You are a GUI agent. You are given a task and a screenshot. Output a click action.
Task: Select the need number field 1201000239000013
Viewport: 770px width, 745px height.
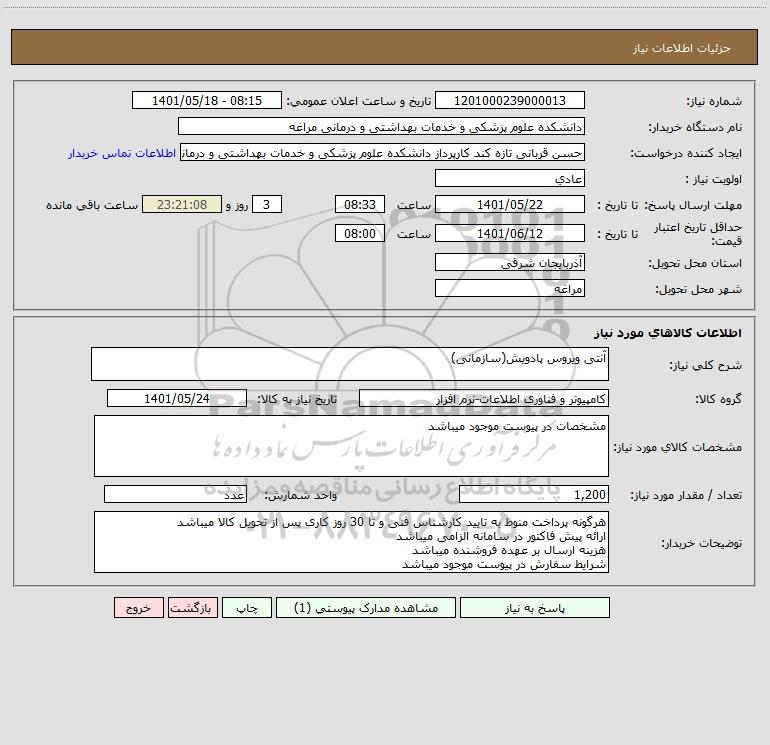[x=510, y=100]
